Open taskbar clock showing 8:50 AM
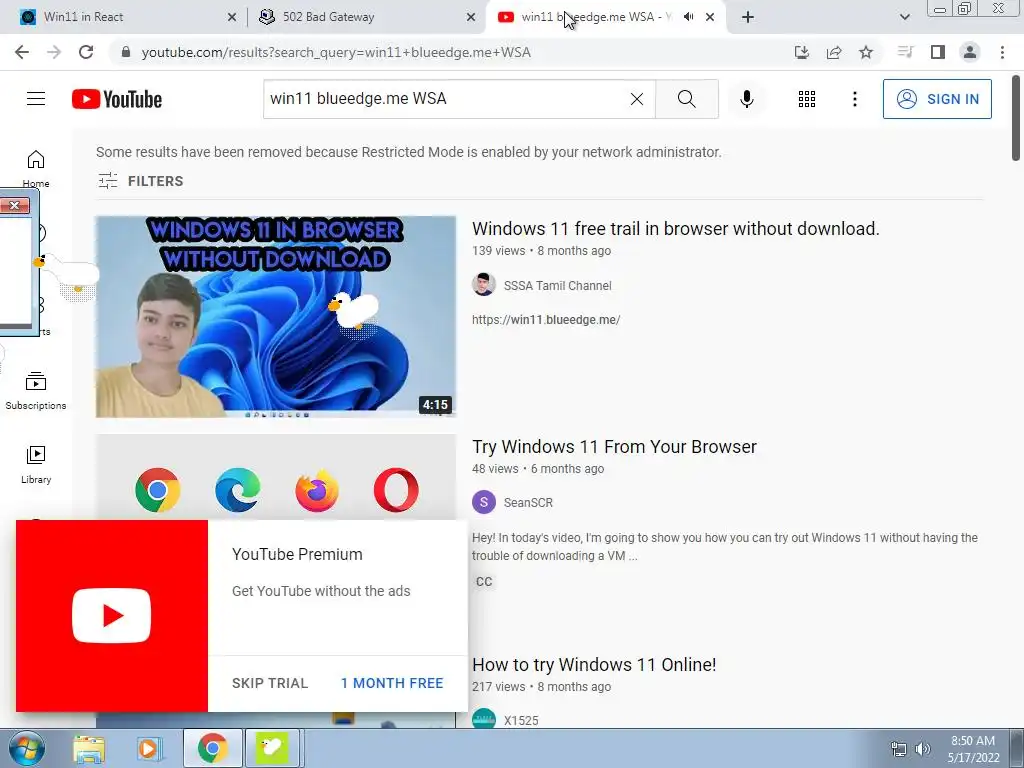The image size is (1024, 768). point(973,749)
